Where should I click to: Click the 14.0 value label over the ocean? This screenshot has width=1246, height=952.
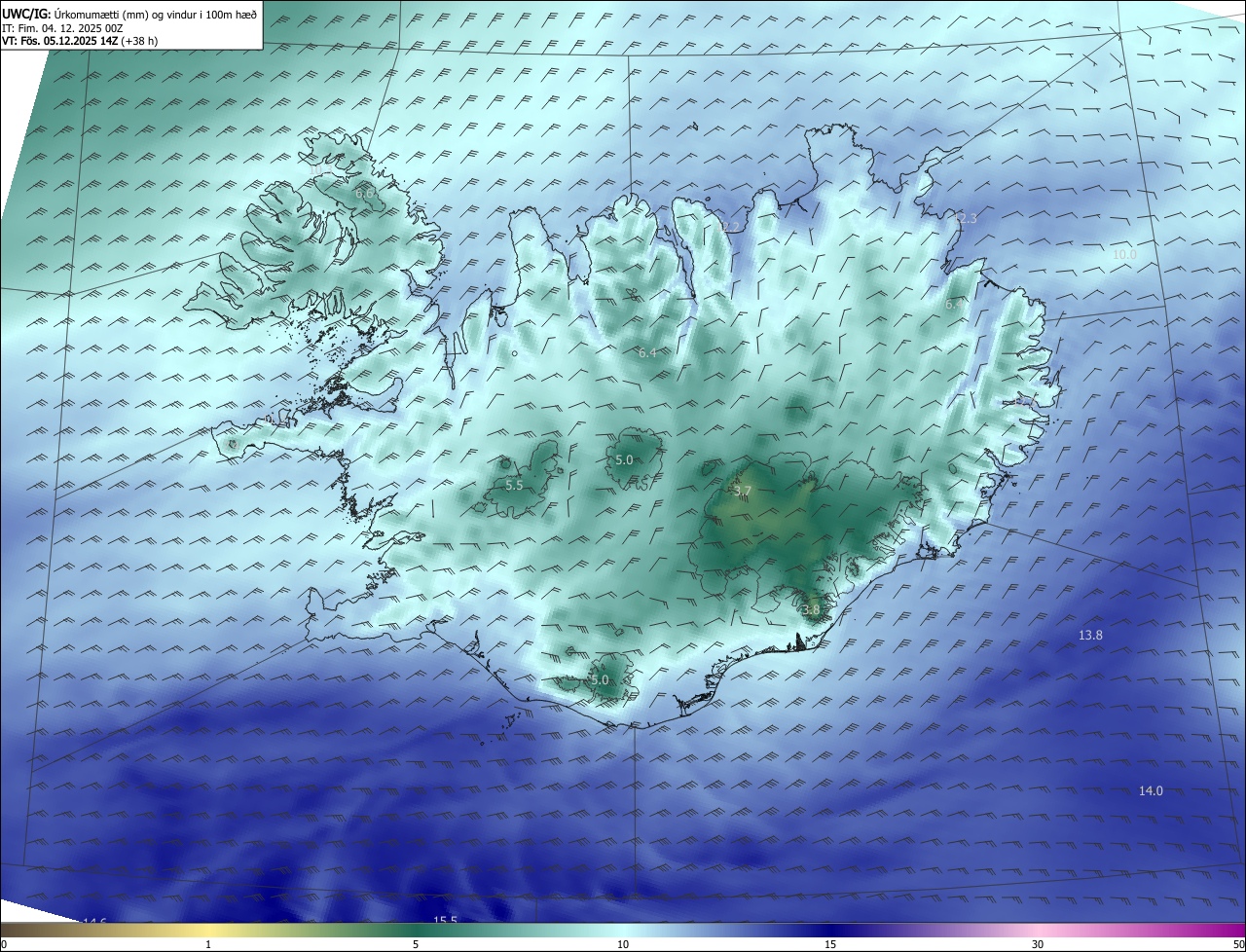(x=1151, y=790)
